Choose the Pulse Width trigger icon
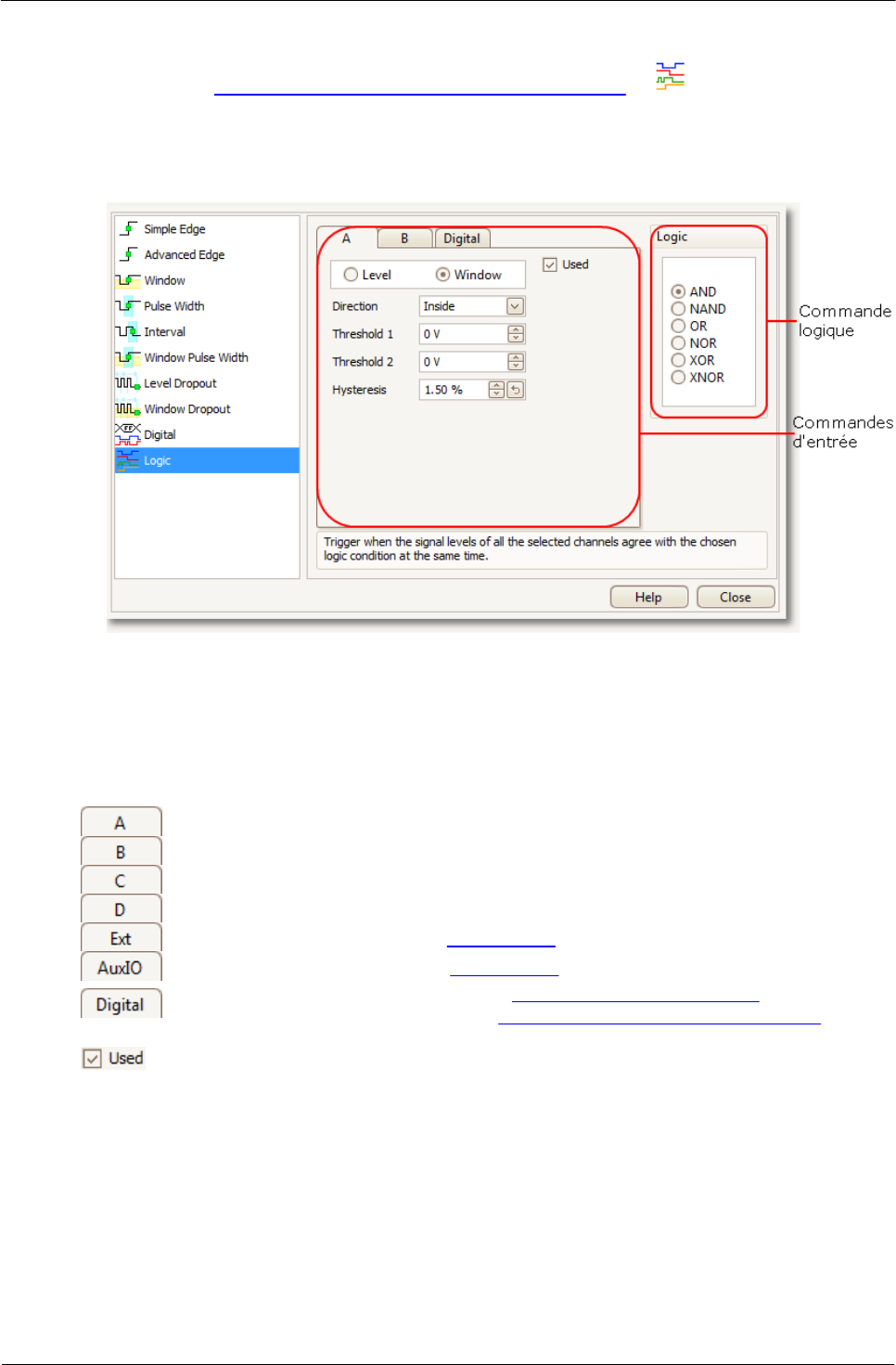This screenshot has height=1365, width=896. pyautogui.click(x=128, y=306)
